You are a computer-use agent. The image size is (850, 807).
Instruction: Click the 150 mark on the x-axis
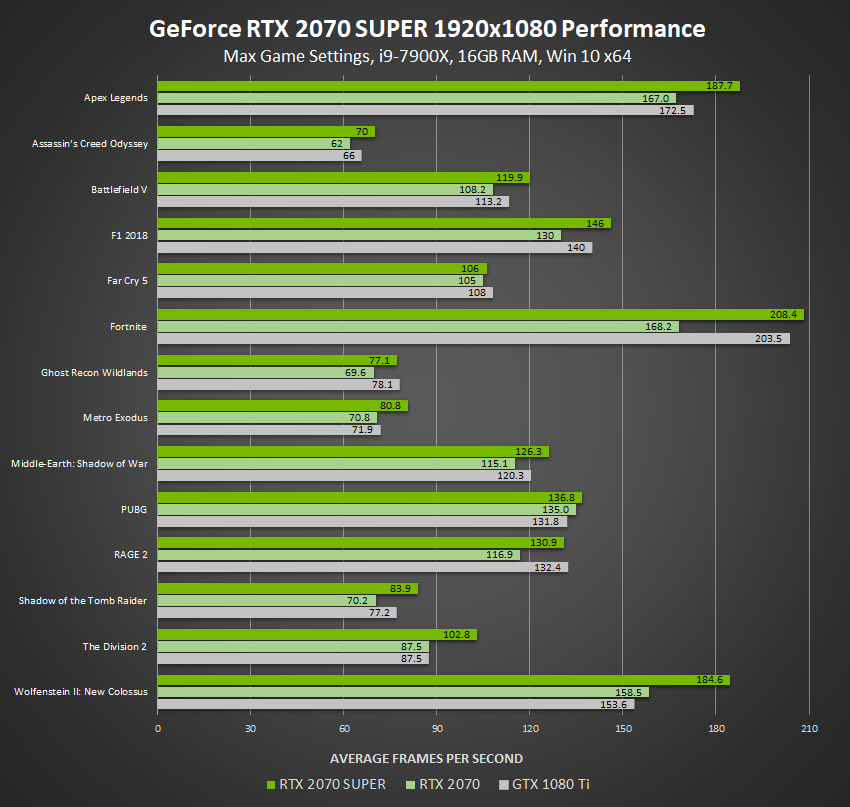pyautogui.click(x=623, y=728)
